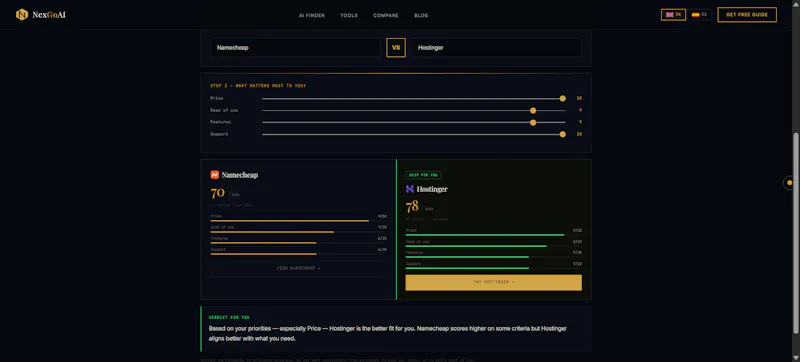Switch language to Spanish ES
This screenshot has height=362, width=800.
click(x=699, y=15)
